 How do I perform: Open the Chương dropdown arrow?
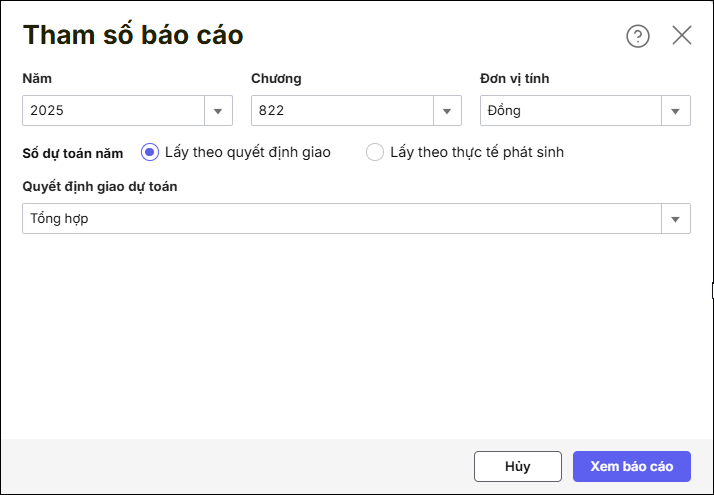[447, 111]
